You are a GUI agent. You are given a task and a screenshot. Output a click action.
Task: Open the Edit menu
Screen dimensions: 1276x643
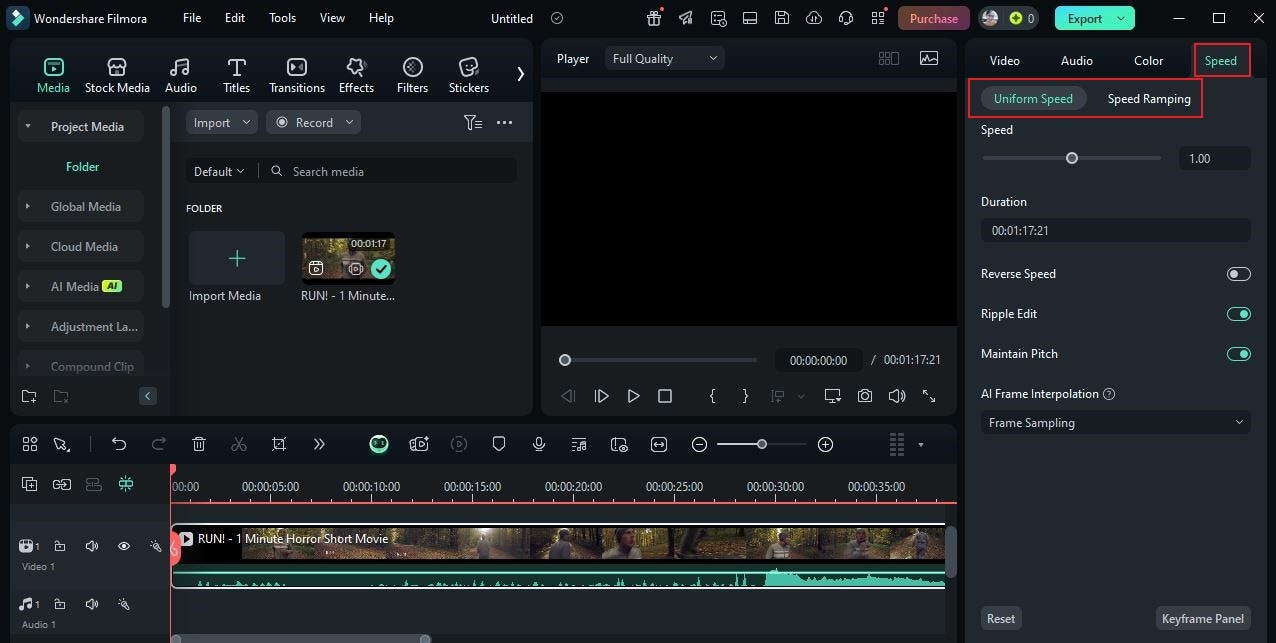point(235,18)
